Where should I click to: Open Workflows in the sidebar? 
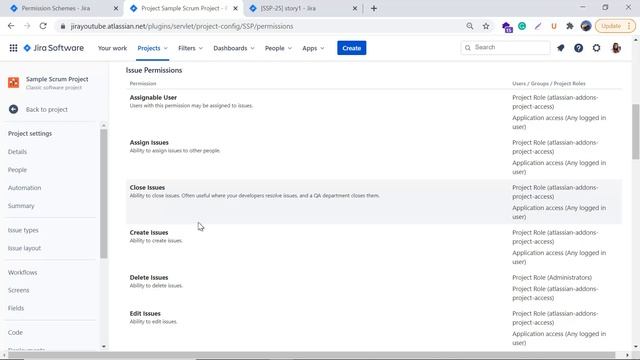point(22,272)
